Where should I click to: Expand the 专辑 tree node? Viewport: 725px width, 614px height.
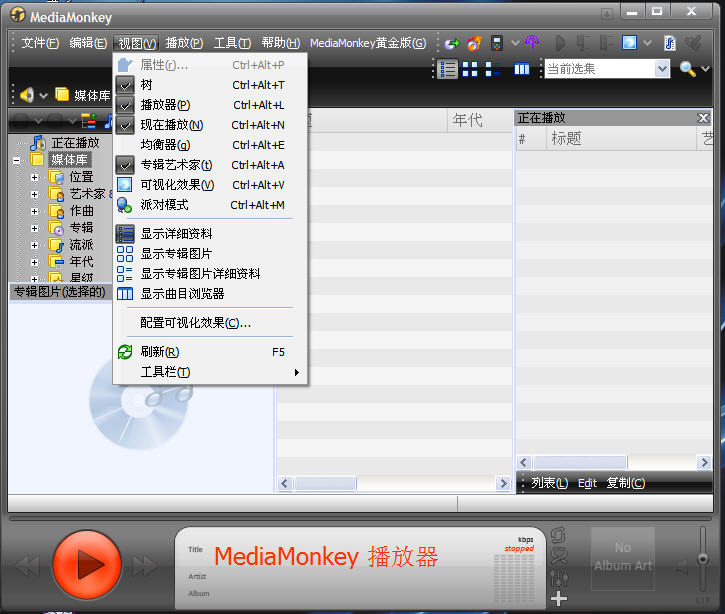pyautogui.click(x=34, y=228)
